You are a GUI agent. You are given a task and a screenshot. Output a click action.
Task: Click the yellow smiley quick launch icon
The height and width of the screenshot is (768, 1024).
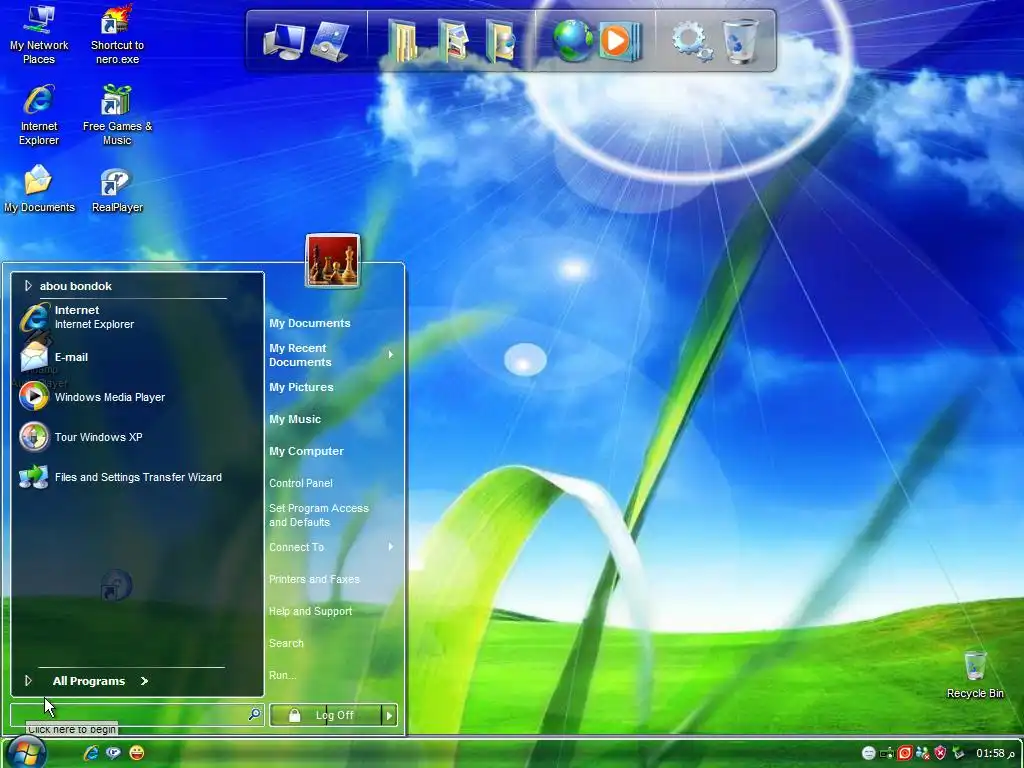136,753
